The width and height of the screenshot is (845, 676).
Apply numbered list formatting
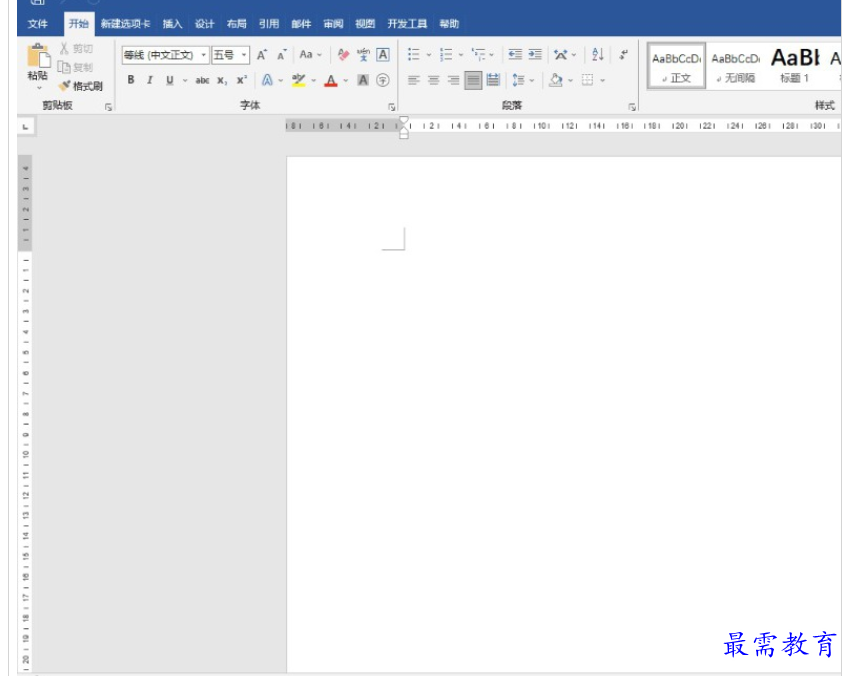click(x=446, y=54)
